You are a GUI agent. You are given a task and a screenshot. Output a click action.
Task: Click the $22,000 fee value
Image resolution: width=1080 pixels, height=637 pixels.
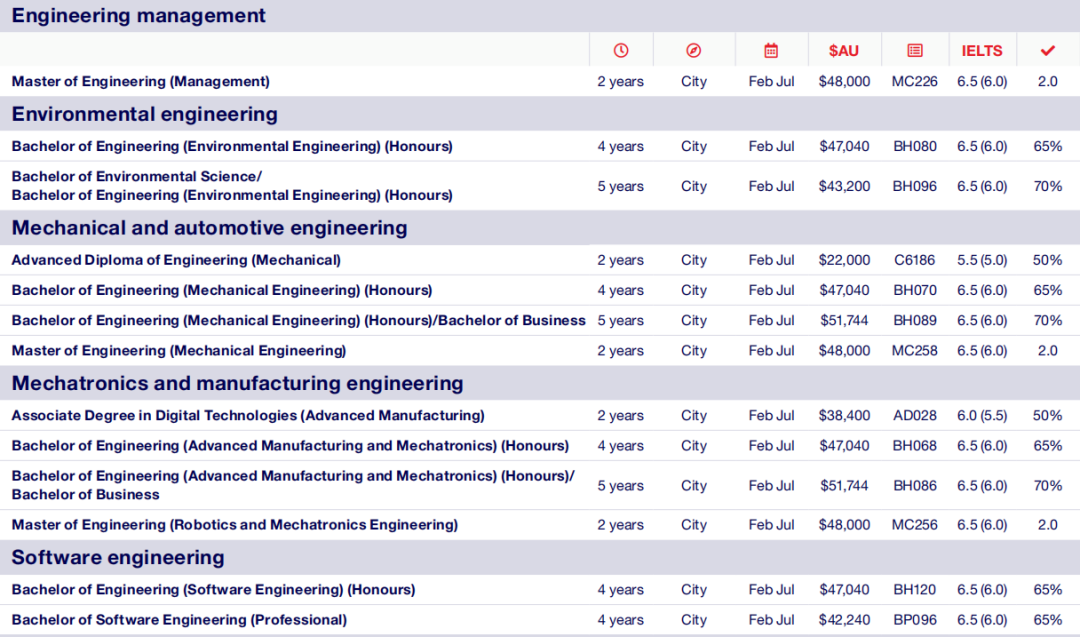click(844, 260)
